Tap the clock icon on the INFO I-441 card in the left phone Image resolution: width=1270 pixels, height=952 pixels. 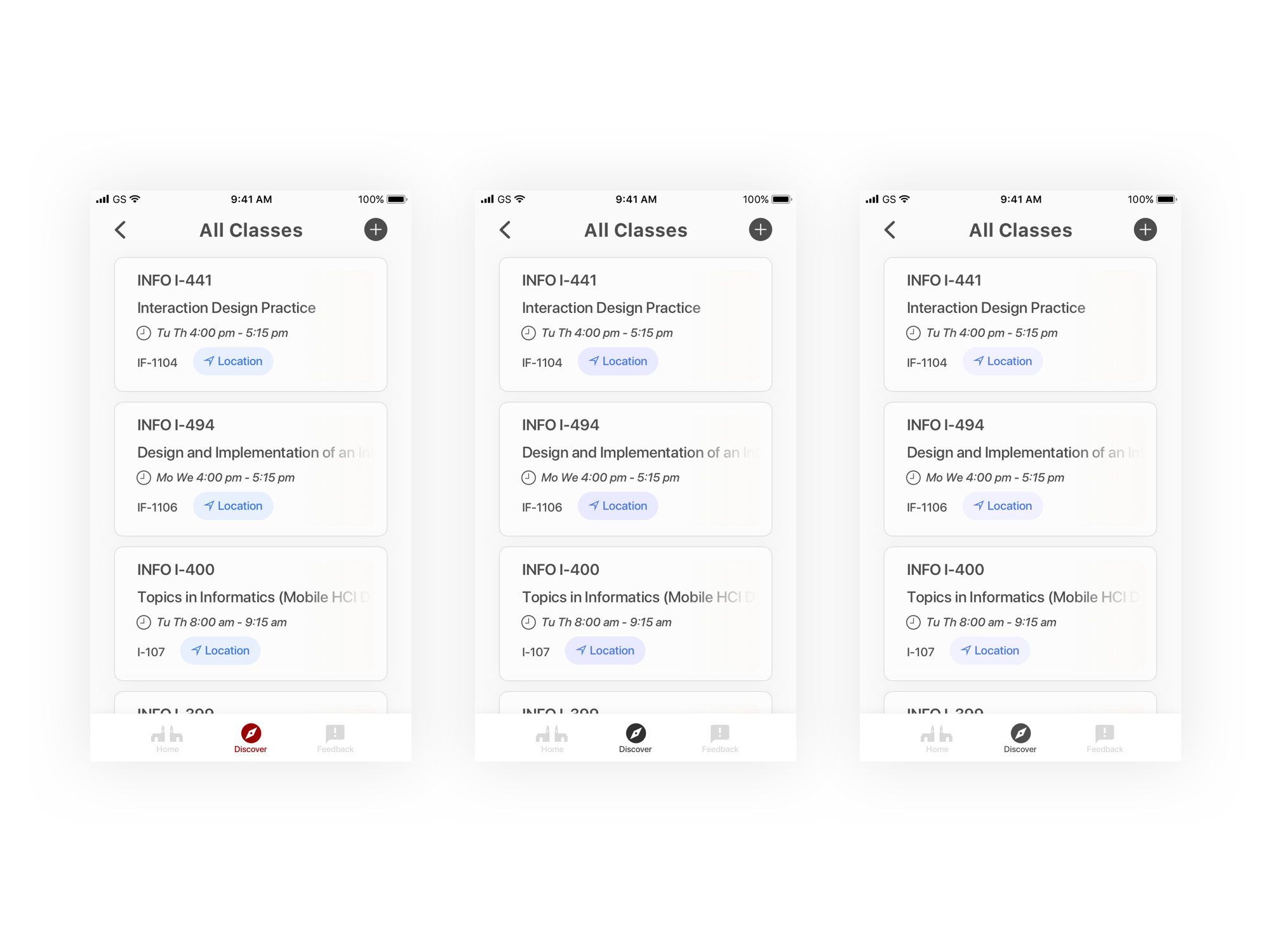(x=144, y=333)
